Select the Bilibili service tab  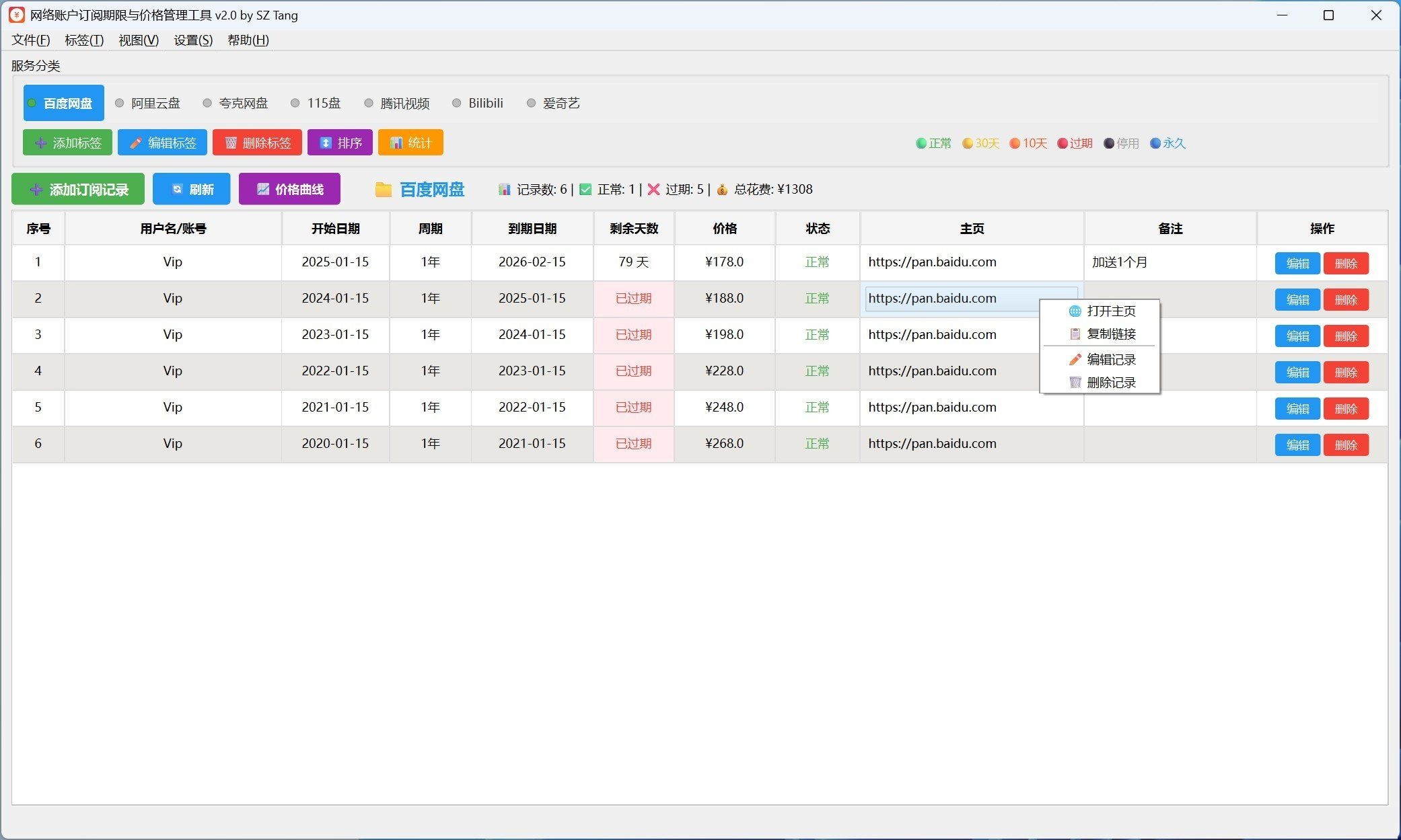[x=485, y=104]
